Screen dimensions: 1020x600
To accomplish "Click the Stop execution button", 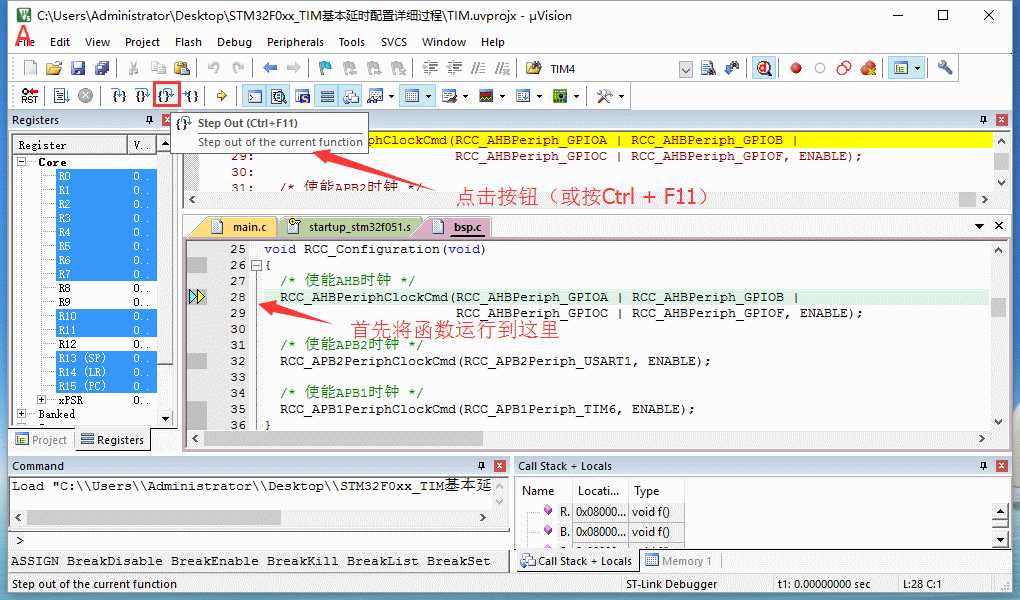I will (x=85, y=96).
